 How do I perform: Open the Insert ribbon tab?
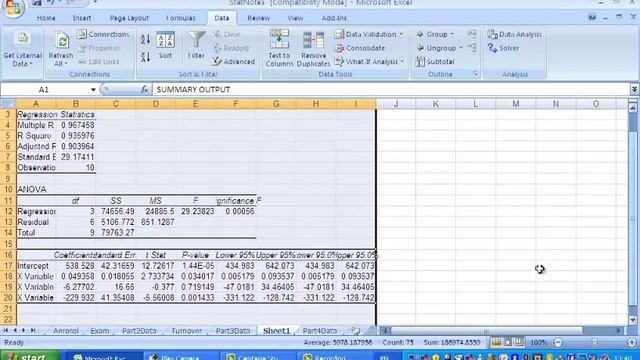pyautogui.click(x=82, y=18)
